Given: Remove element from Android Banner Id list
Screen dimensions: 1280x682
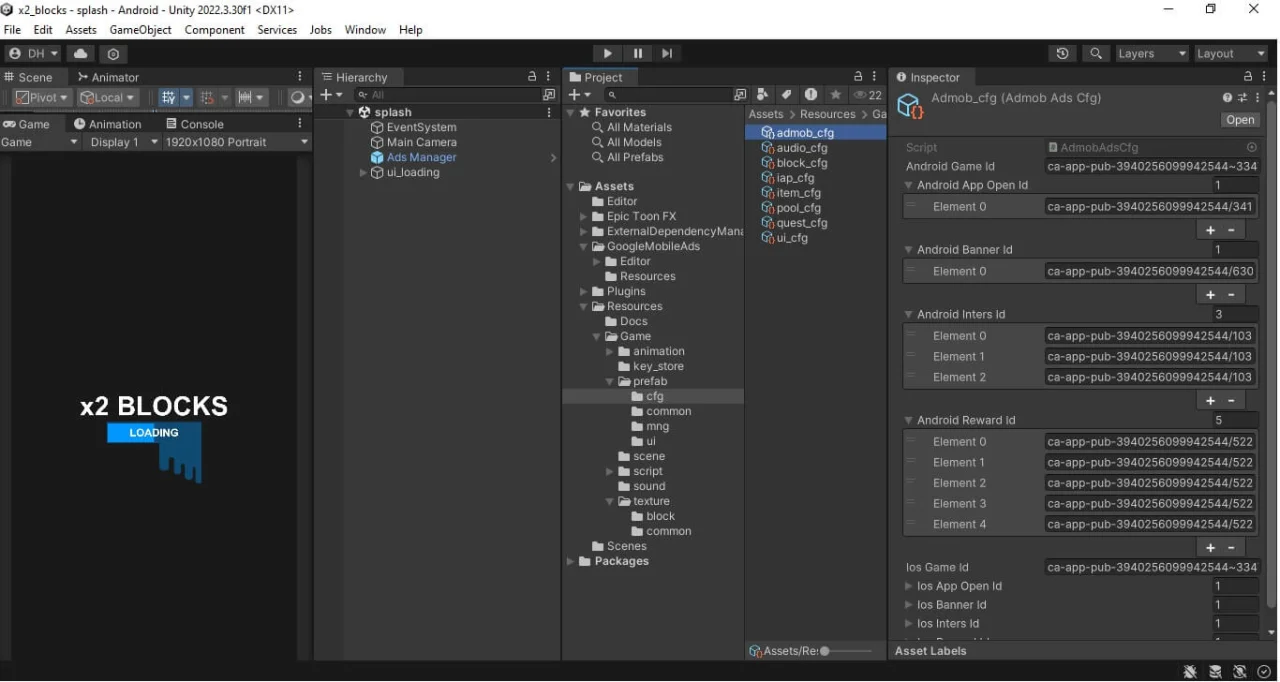Looking at the screenshot, I should (1231, 295).
